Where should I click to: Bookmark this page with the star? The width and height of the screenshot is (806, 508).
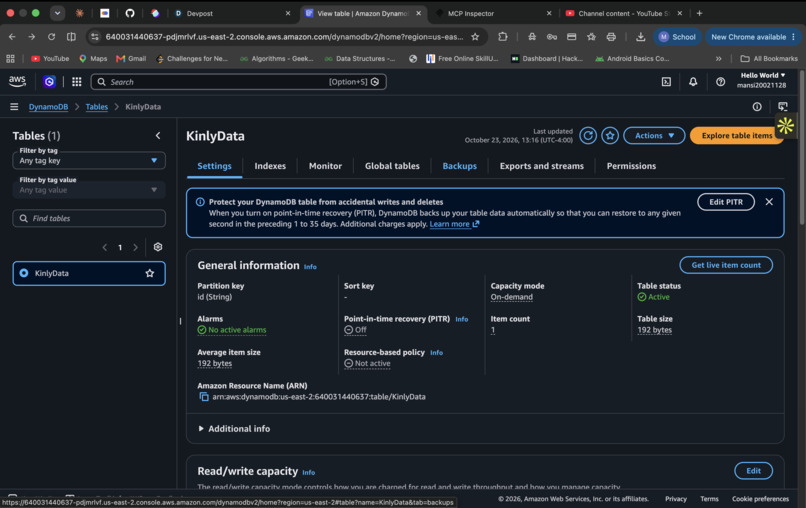pyautogui.click(x=475, y=37)
